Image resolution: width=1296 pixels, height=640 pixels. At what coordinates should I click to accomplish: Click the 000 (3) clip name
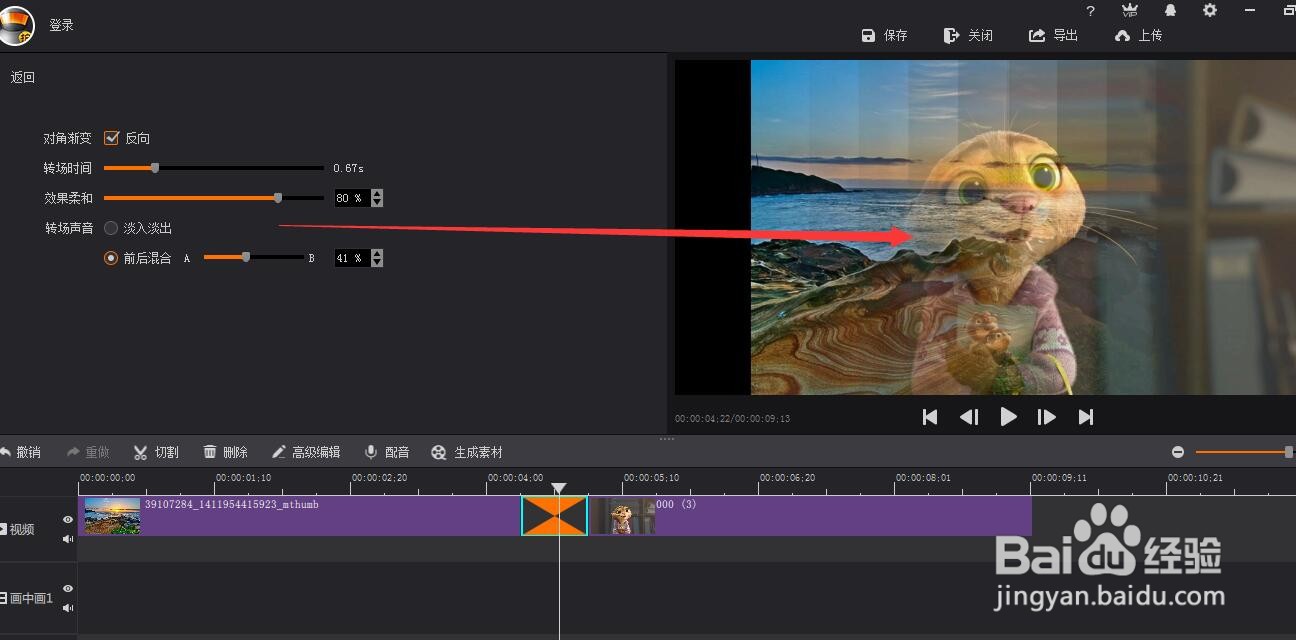point(676,504)
